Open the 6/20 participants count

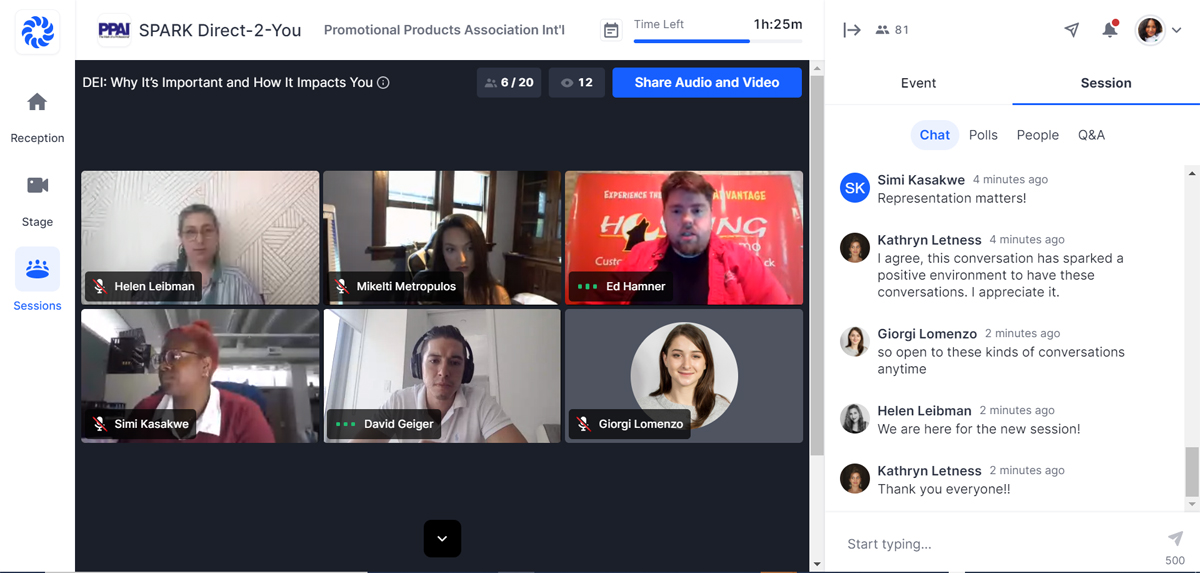pos(509,83)
